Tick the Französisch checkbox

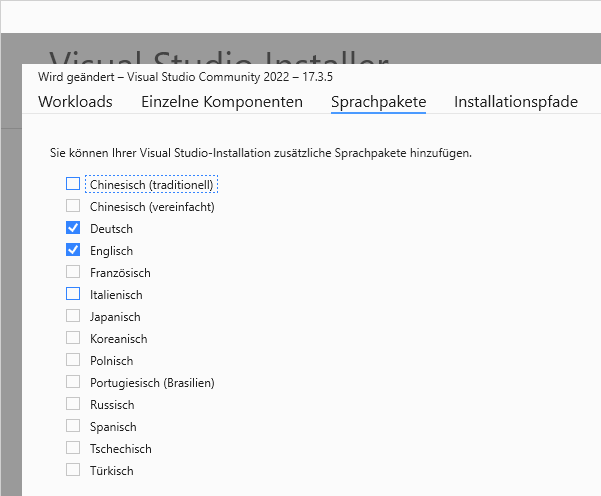(x=73, y=272)
